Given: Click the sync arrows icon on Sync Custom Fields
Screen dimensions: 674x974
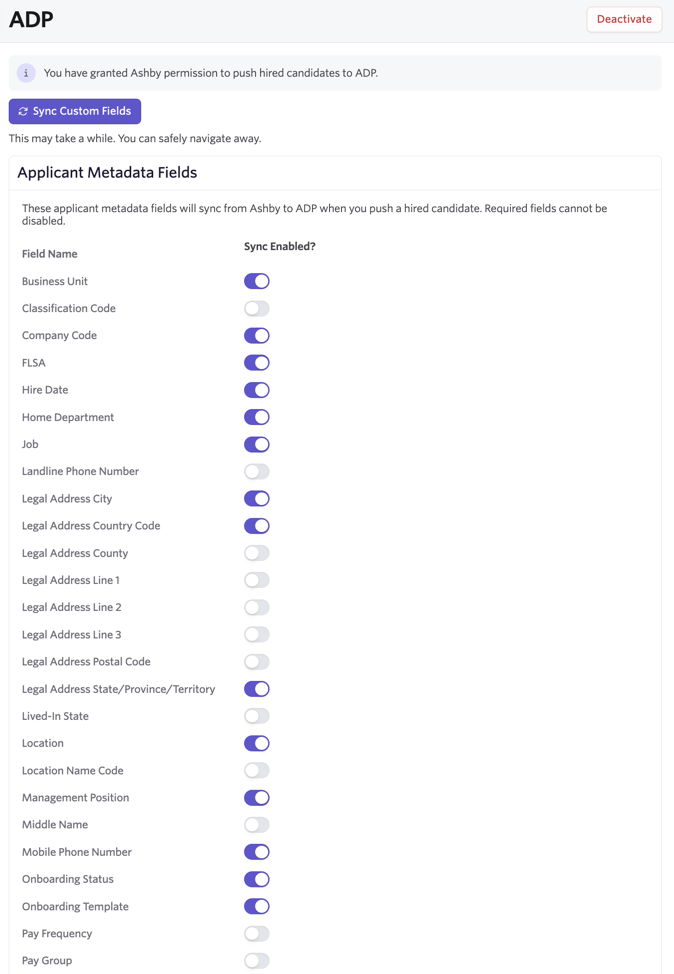Looking at the screenshot, I should 23,111.
